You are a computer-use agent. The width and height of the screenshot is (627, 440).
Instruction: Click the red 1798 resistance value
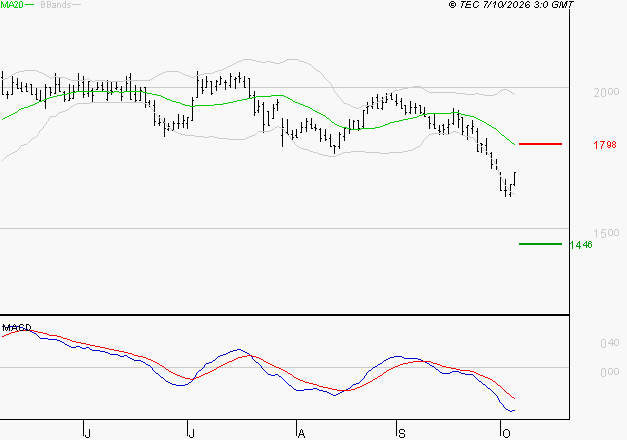pyautogui.click(x=605, y=145)
